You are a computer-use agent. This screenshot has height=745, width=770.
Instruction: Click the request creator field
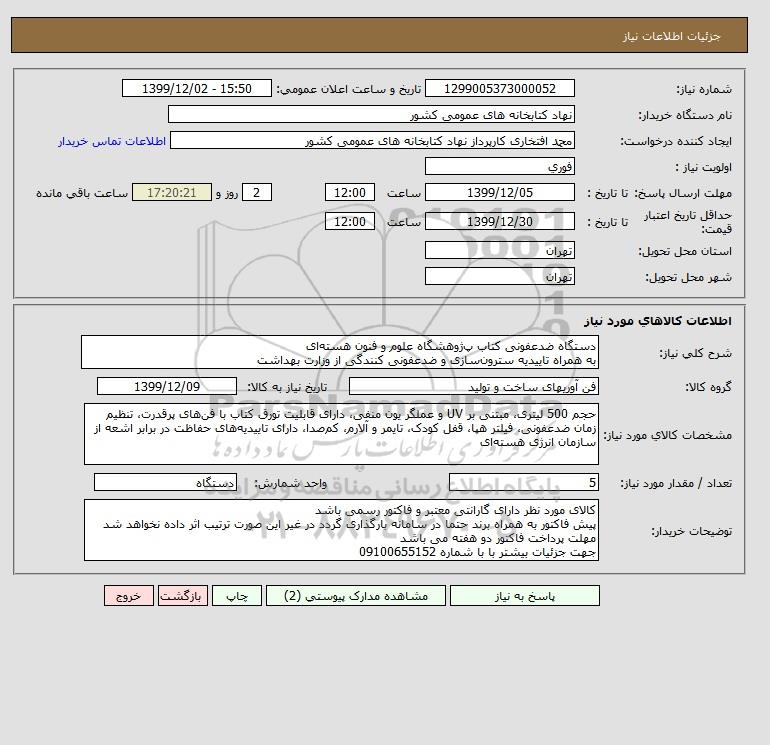(372, 140)
